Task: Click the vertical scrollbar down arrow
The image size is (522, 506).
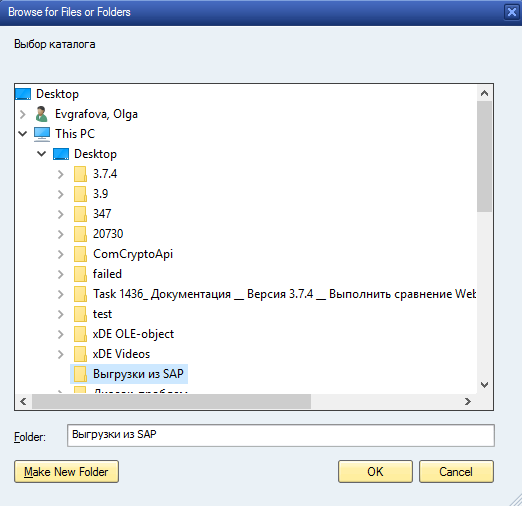Action: pyautogui.click(x=484, y=385)
